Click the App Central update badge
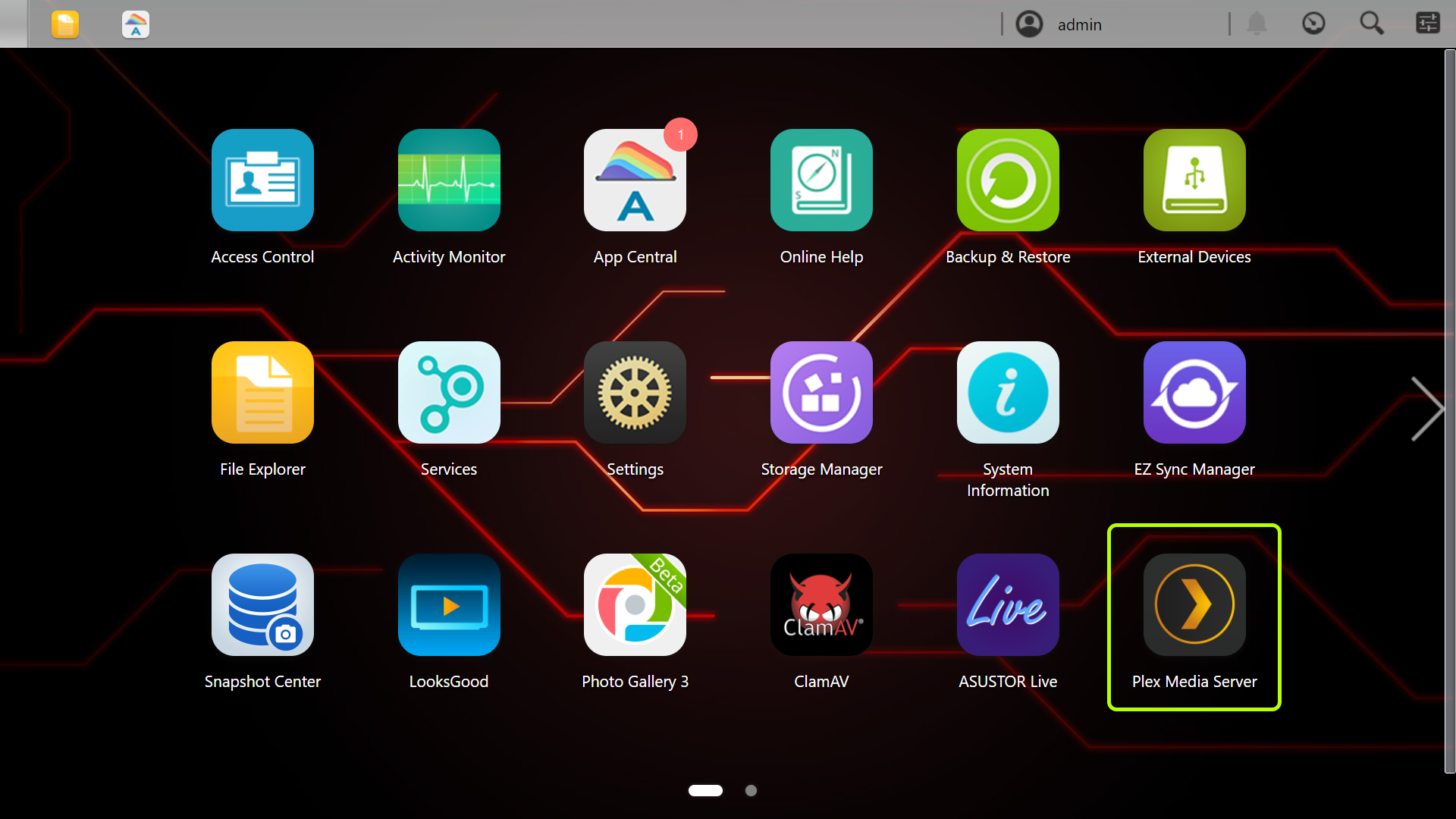Viewport: 1456px width, 819px height. [680, 135]
